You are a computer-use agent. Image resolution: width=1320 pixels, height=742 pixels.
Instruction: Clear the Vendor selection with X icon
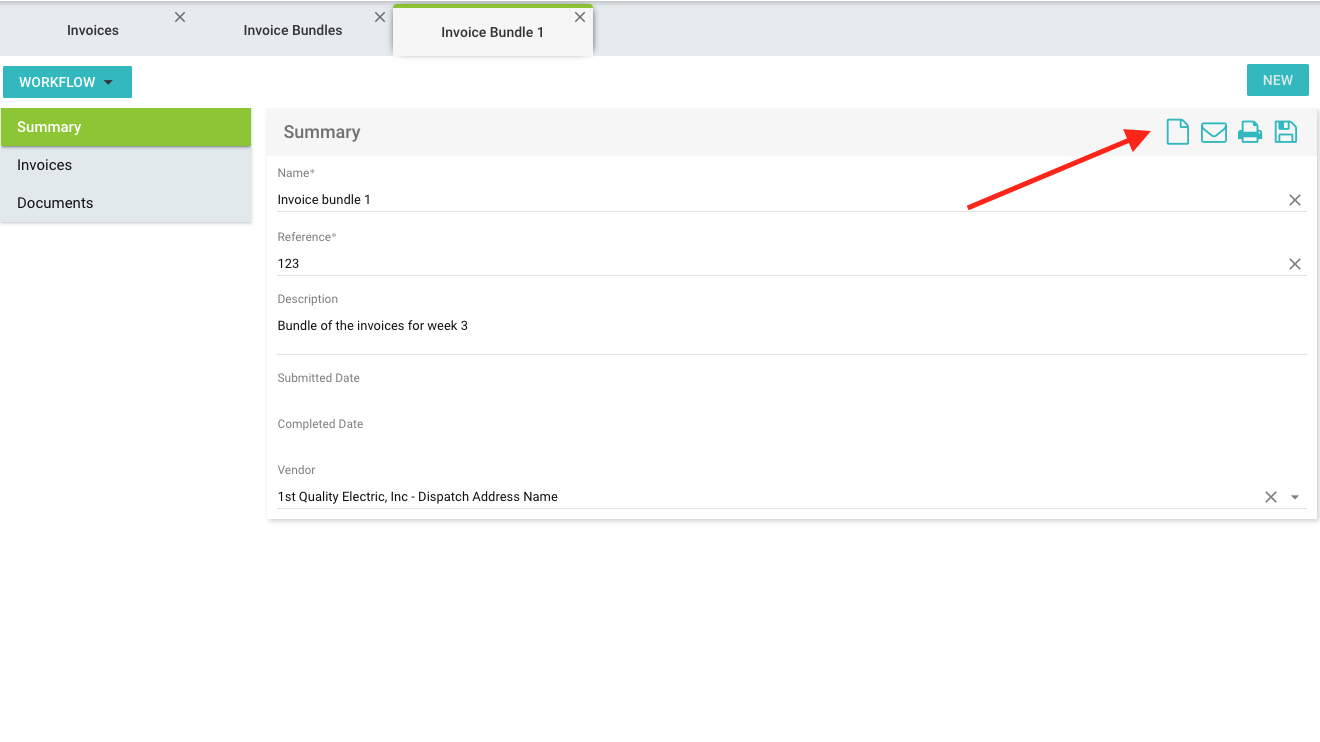coord(1270,497)
